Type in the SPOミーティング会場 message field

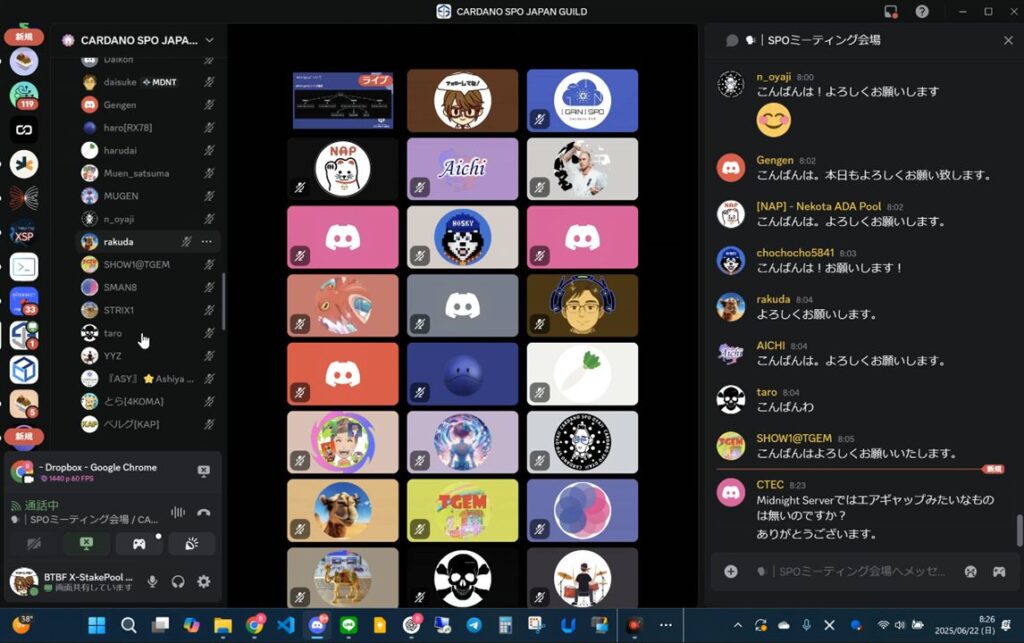pos(861,572)
